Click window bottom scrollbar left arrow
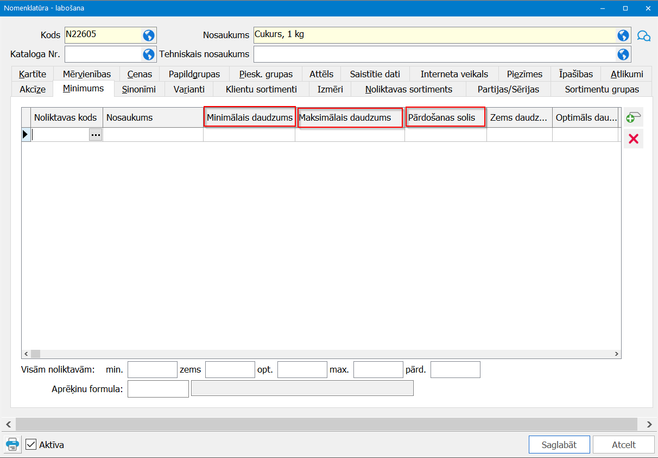Screen dimensions: 658x458 [8, 424]
